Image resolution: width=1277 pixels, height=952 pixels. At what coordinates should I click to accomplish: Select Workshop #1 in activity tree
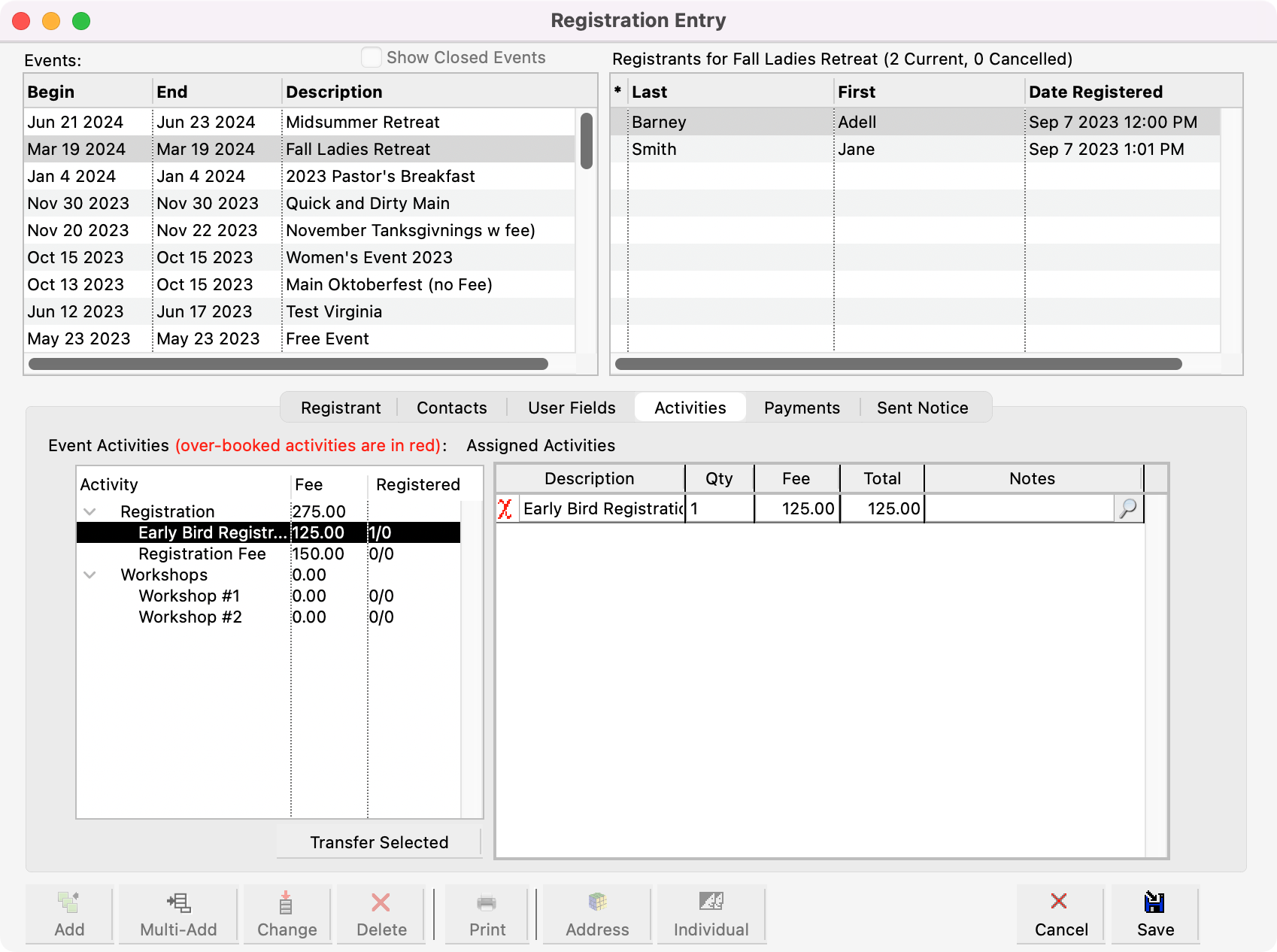(190, 596)
